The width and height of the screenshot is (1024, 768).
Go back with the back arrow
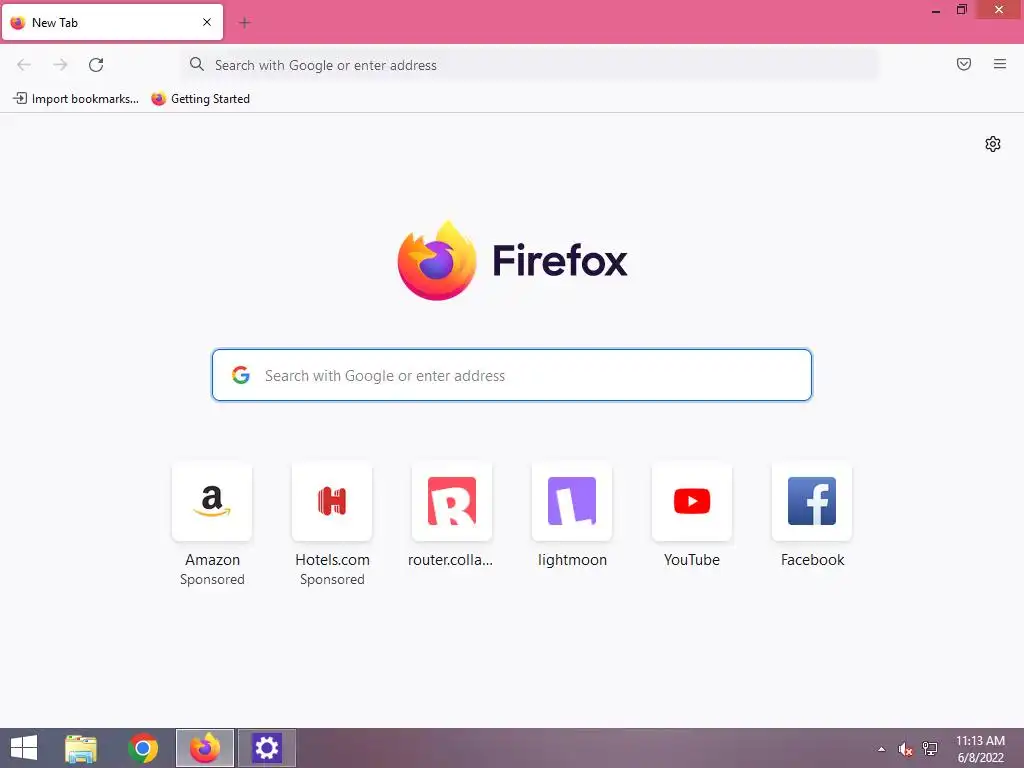click(x=24, y=65)
